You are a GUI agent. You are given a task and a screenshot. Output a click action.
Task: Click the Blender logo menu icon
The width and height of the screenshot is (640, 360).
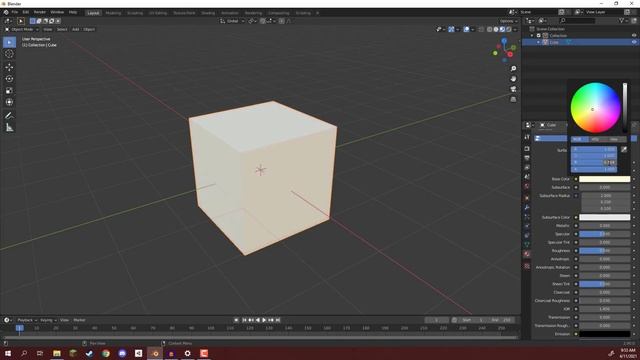(x=6, y=12)
